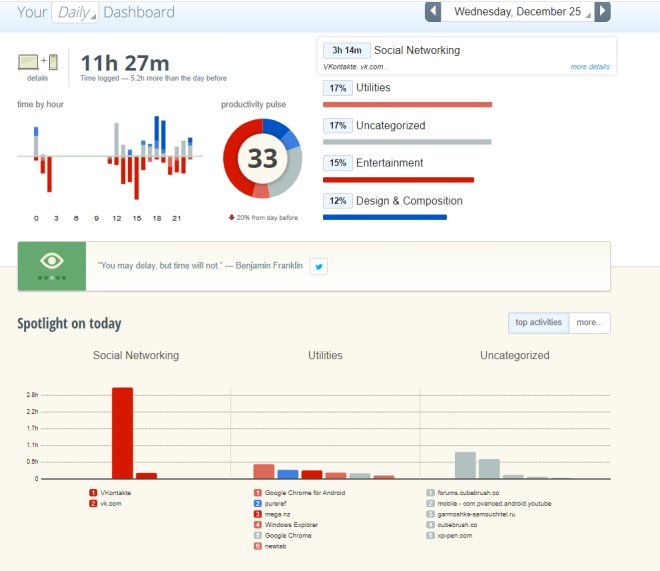Expand the more... activities option
The width and height of the screenshot is (660, 571).
tap(589, 323)
